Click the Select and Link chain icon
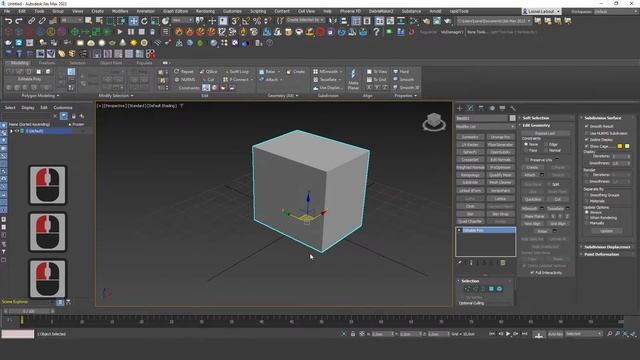This screenshot has width=640, height=360. pos(31,21)
